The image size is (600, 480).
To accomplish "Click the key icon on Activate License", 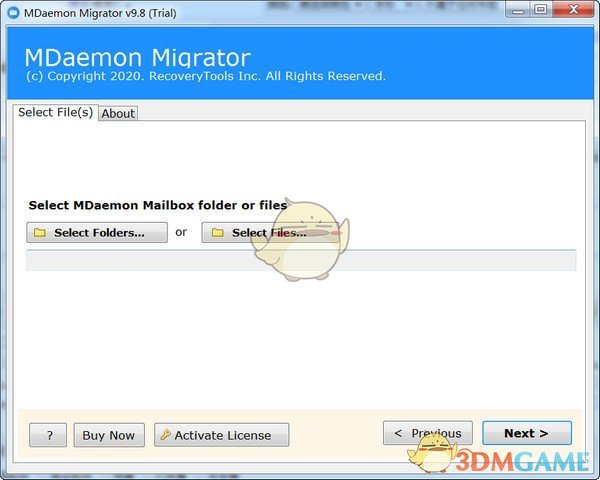I will [164, 435].
